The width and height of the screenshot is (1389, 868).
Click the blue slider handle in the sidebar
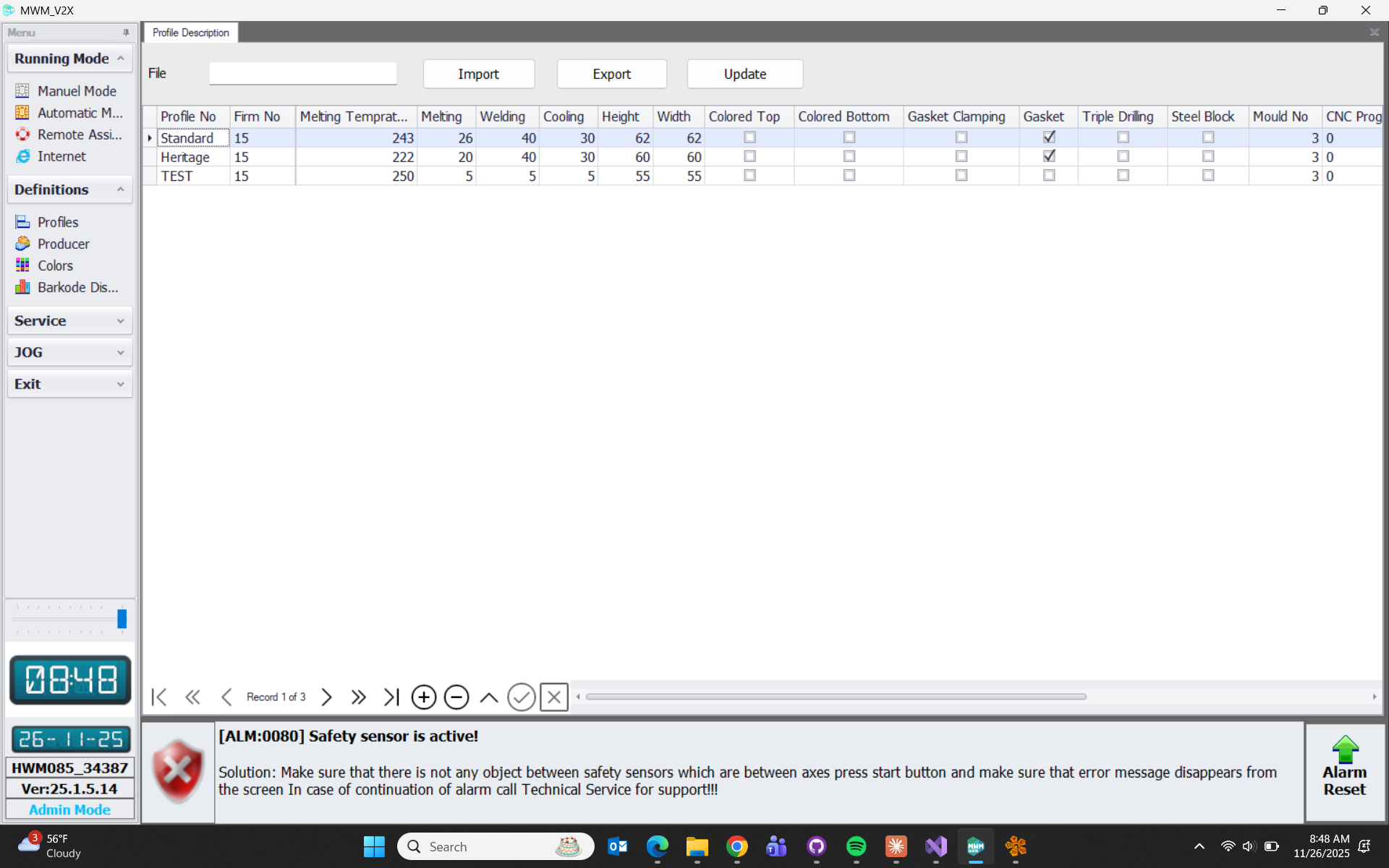coord(122,618)
